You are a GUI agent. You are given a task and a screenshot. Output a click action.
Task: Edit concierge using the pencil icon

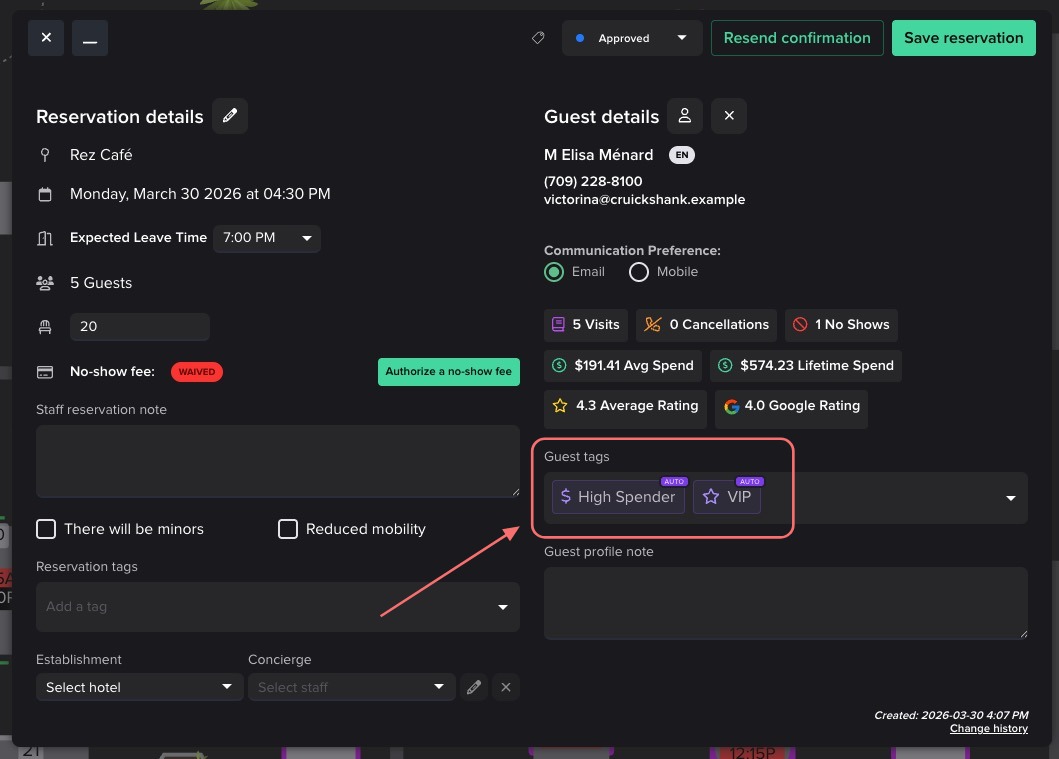474,687
